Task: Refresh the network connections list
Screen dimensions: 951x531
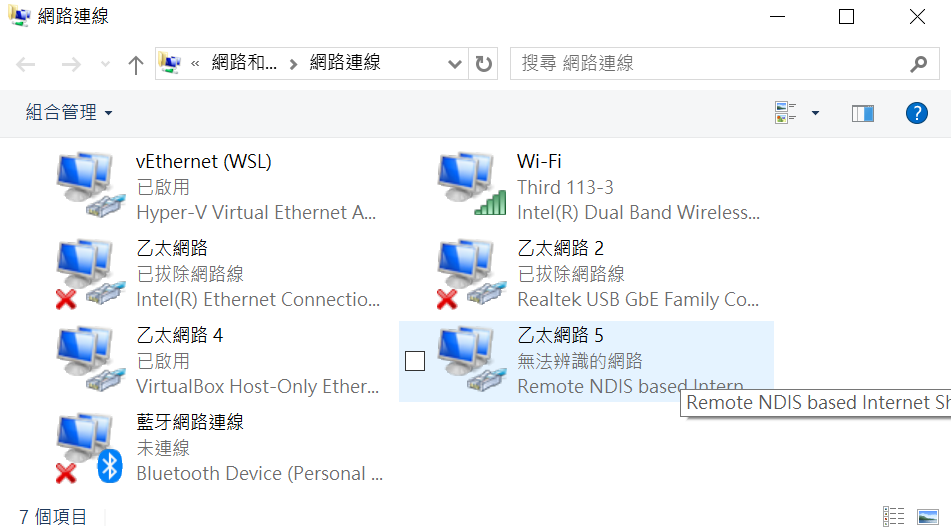Action: pos(483,64)
